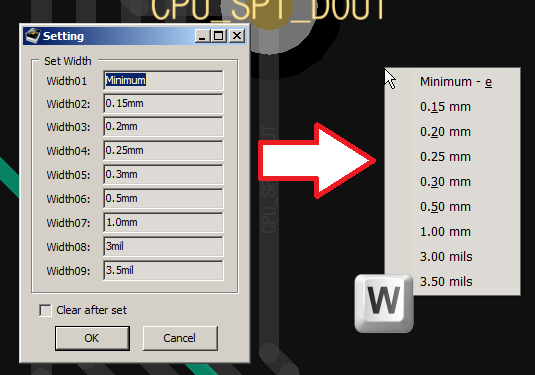Minimize the Setting dialog
535x375 pixels.
pos(202,36)
